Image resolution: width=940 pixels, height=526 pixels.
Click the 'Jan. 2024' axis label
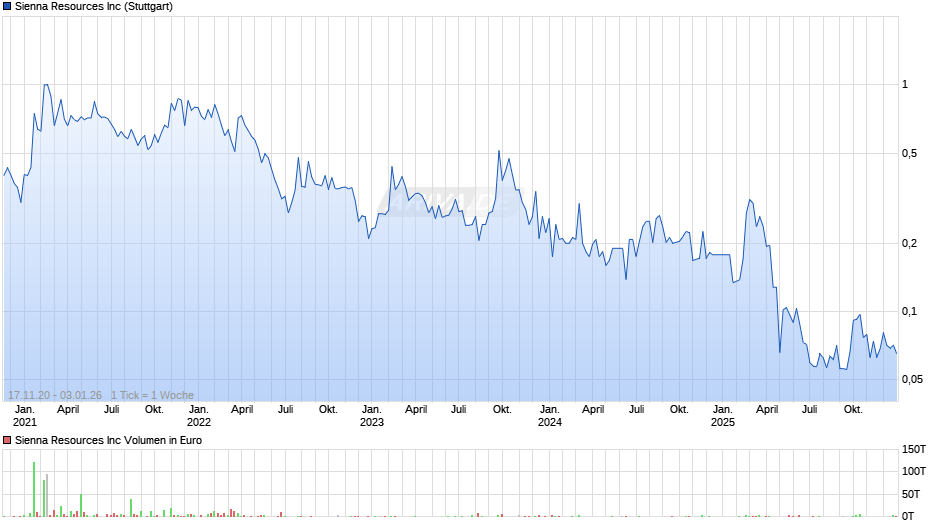(550, 416)
